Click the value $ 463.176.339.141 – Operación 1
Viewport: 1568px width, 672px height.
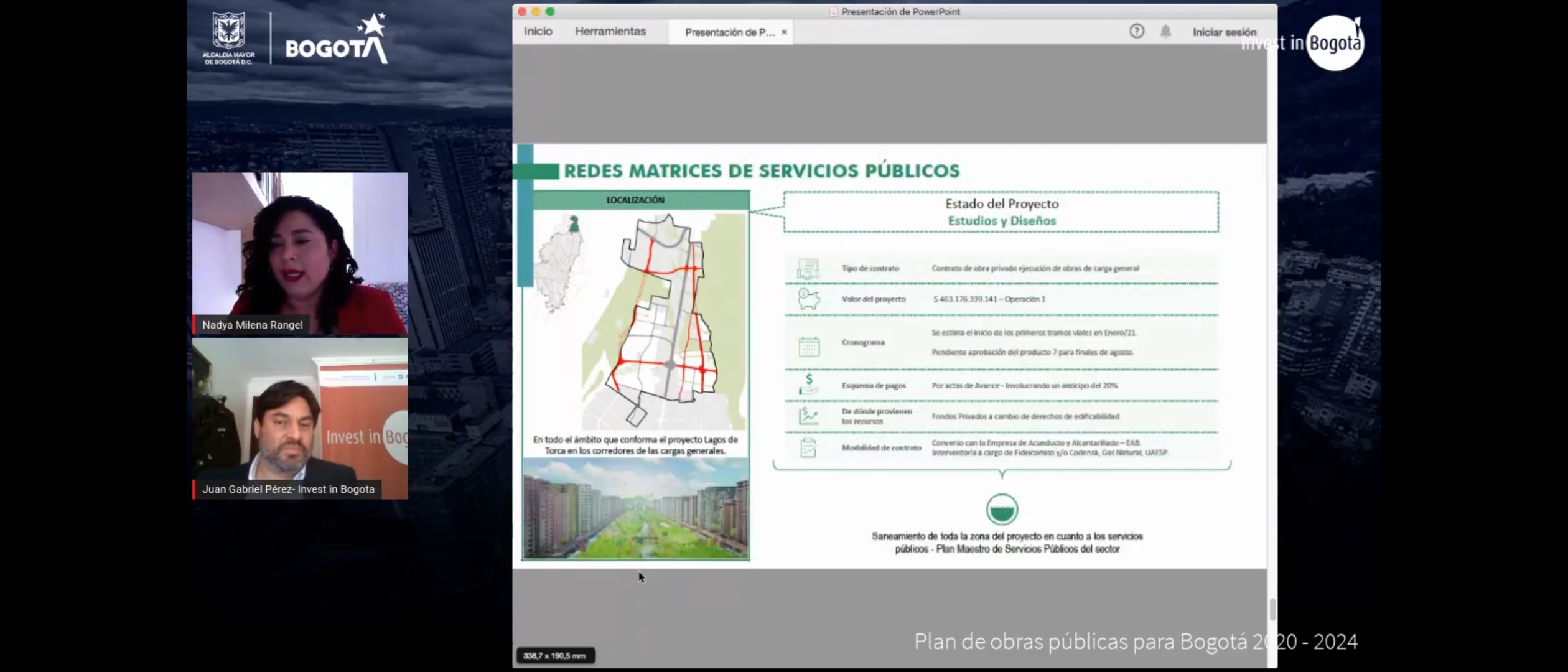tap(989, 299)
